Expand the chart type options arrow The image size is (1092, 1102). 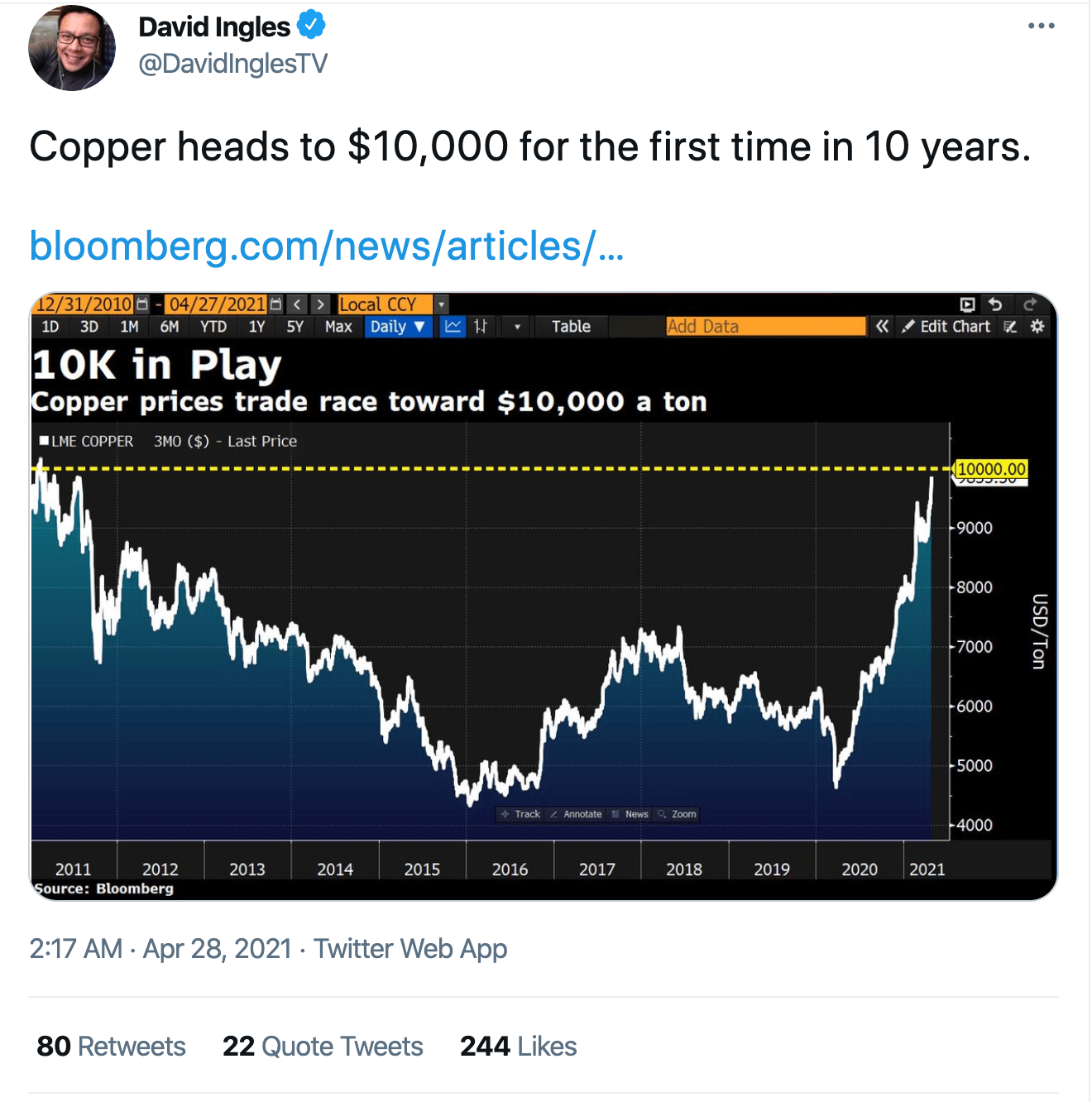coord(517,327)
